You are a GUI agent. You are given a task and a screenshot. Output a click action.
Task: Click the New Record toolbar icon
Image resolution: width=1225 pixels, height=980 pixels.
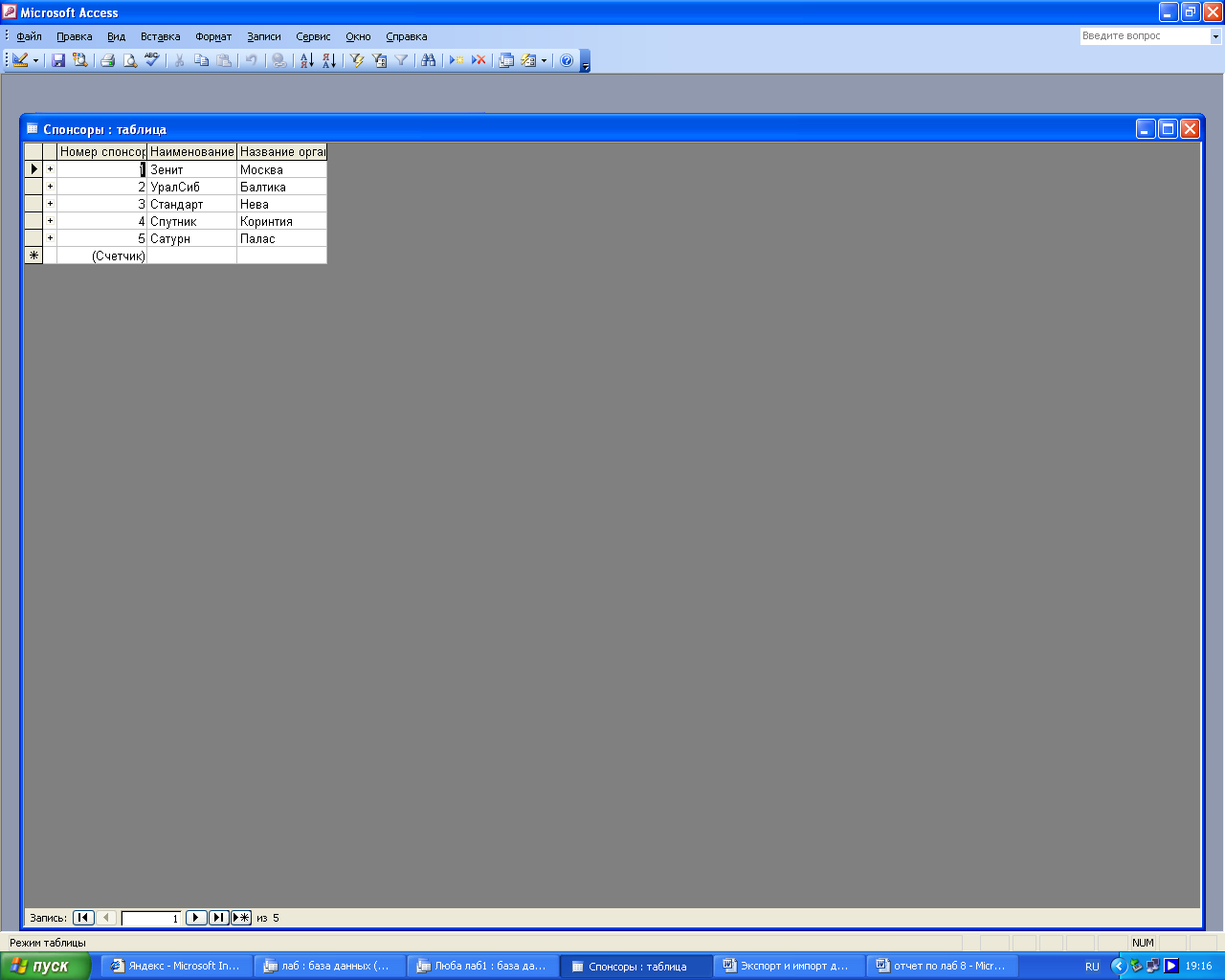(x=457, y=60)
